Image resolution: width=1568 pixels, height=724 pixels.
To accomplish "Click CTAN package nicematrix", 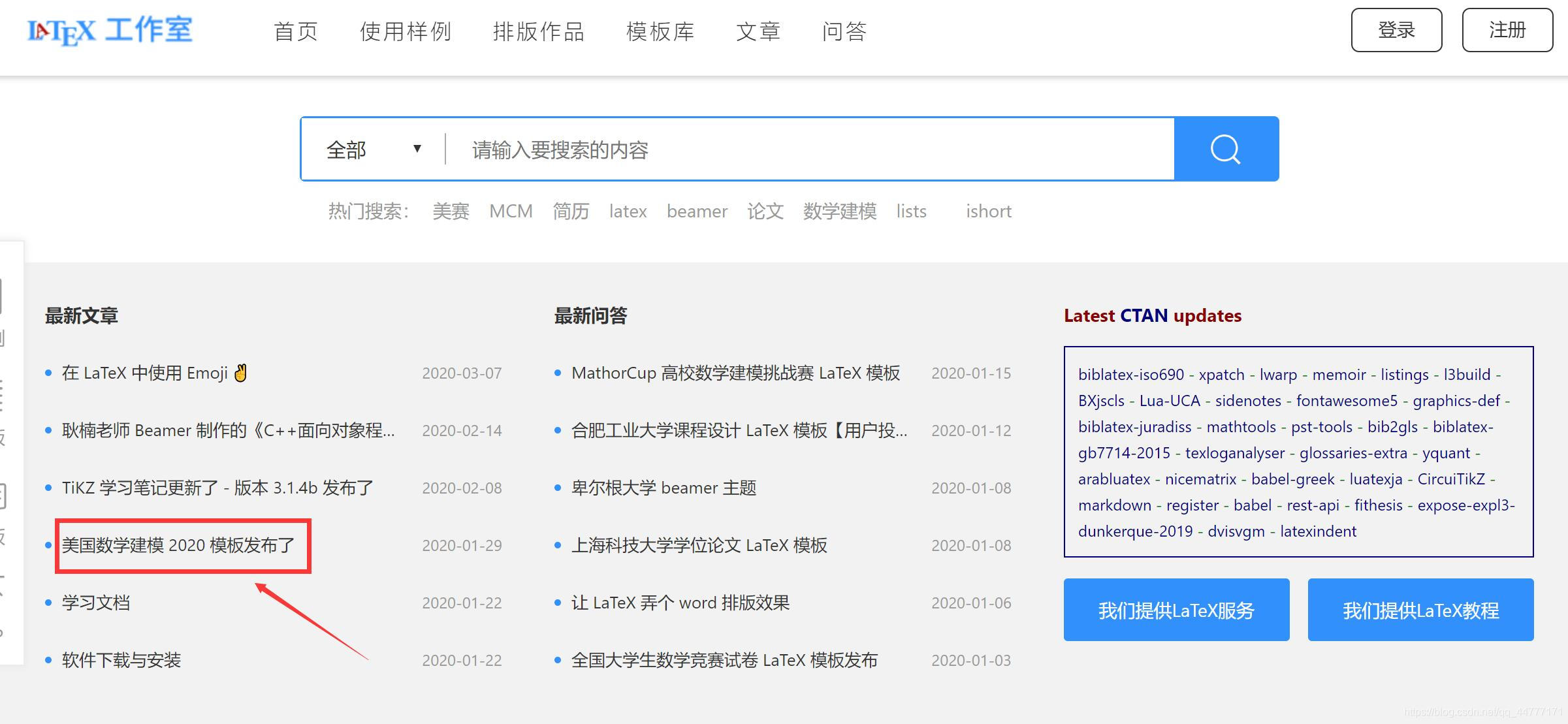I will coord(1200,479).
